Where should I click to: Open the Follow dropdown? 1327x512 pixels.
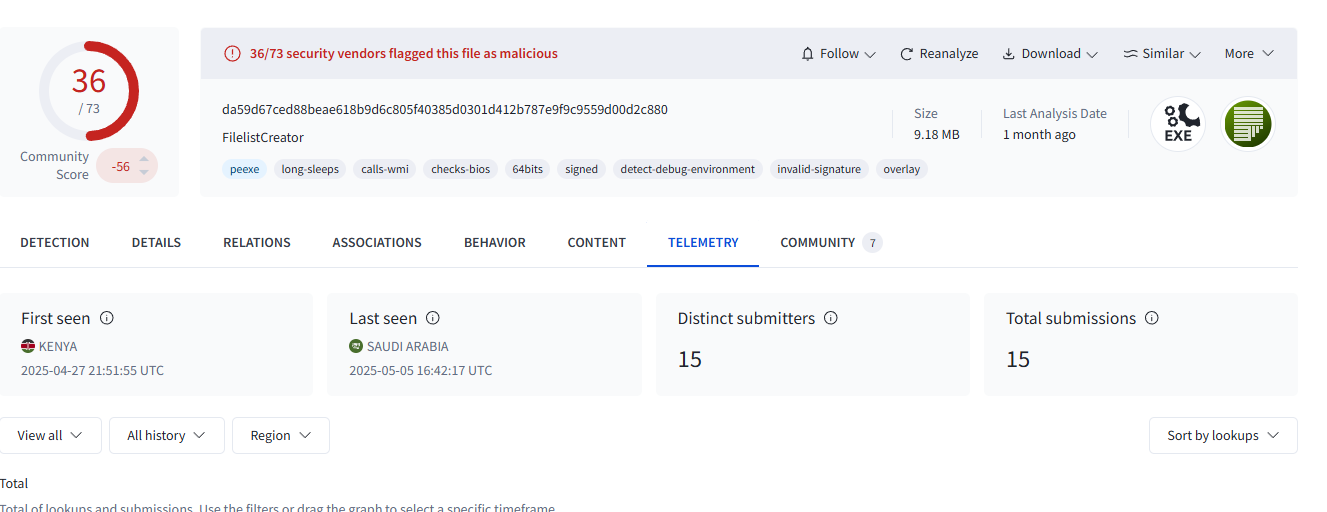click(x=838, y=54)
